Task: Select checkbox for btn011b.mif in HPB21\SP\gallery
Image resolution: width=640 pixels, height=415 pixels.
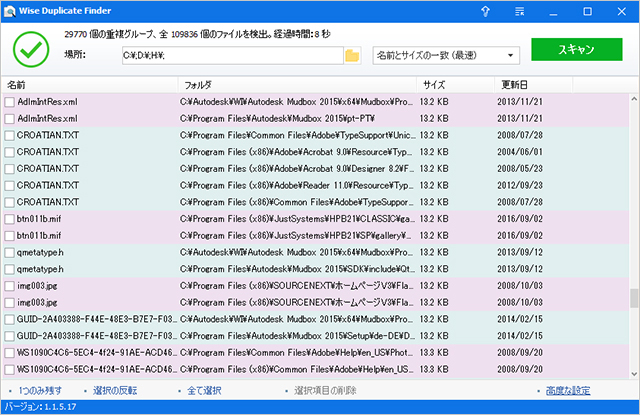Action: point(9,236)
